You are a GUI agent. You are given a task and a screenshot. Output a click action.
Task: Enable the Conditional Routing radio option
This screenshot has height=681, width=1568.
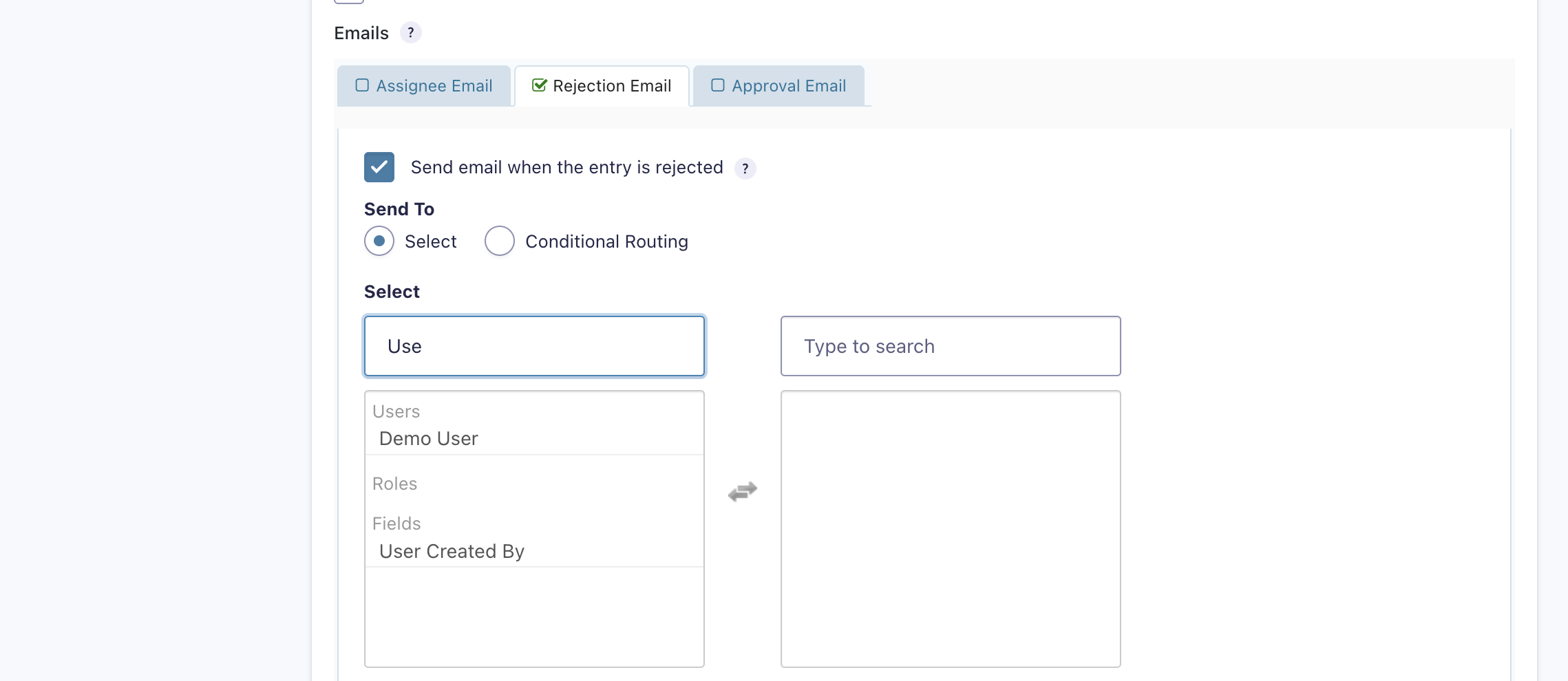coord(500,241)
